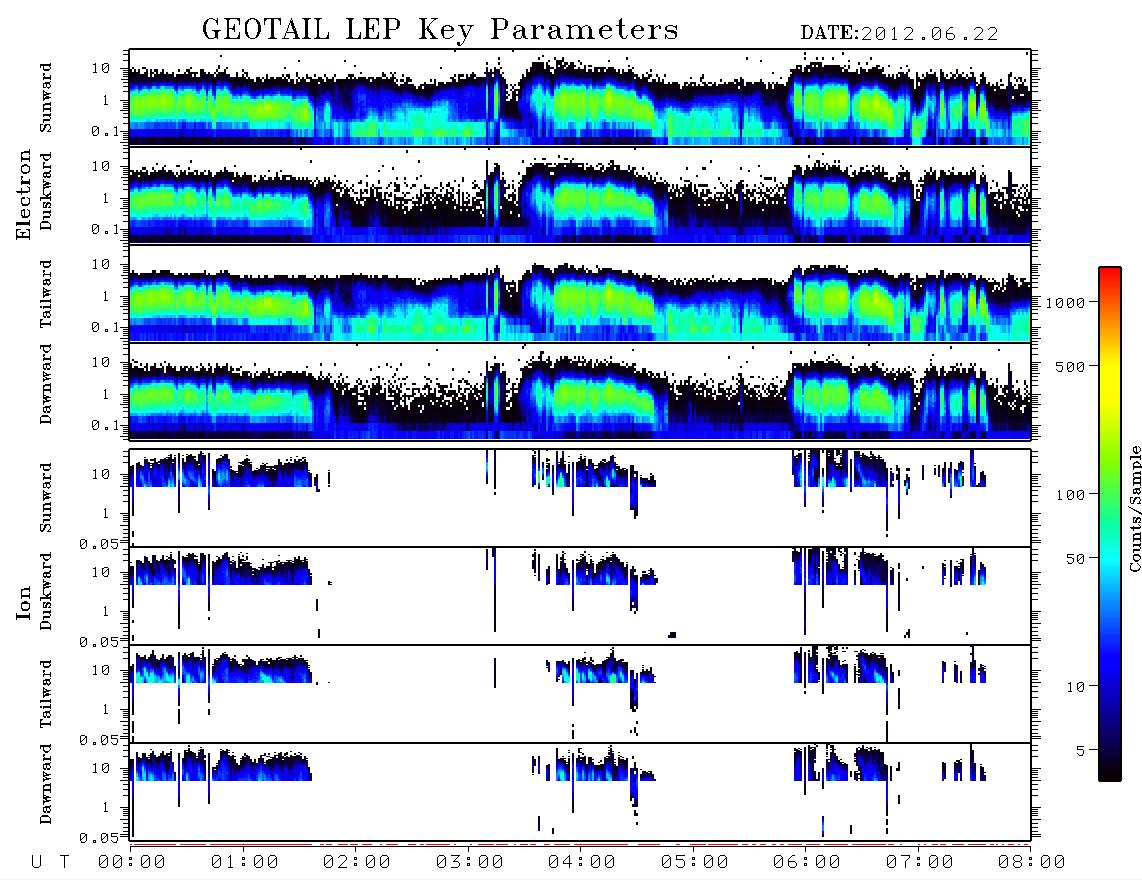
Task: Click the 08:00 time tick label
Action: point(1031,863)
